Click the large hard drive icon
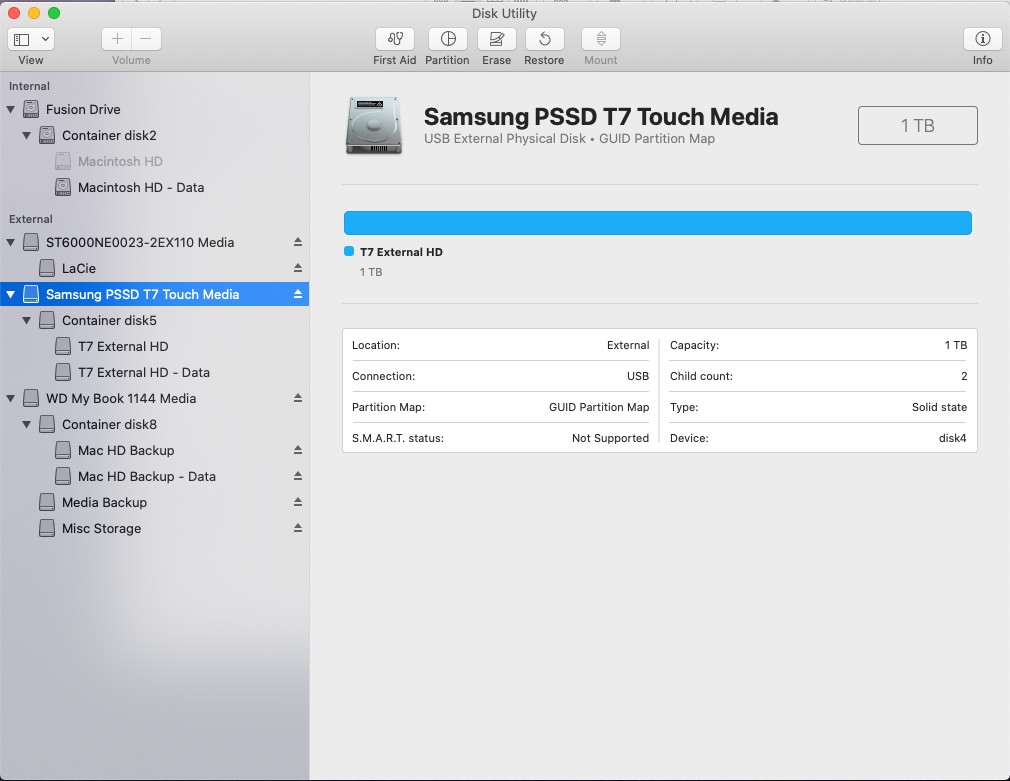Screen dimensions: 1010x781 pos(374,126)
